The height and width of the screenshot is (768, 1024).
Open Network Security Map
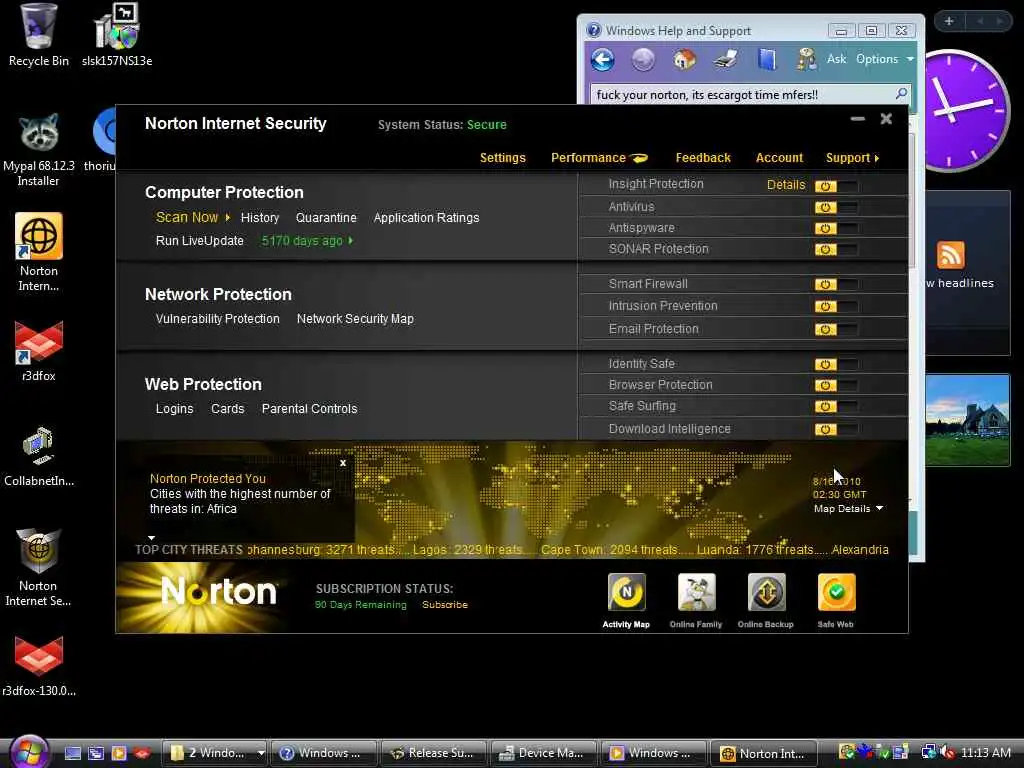(x=355, y=319)
